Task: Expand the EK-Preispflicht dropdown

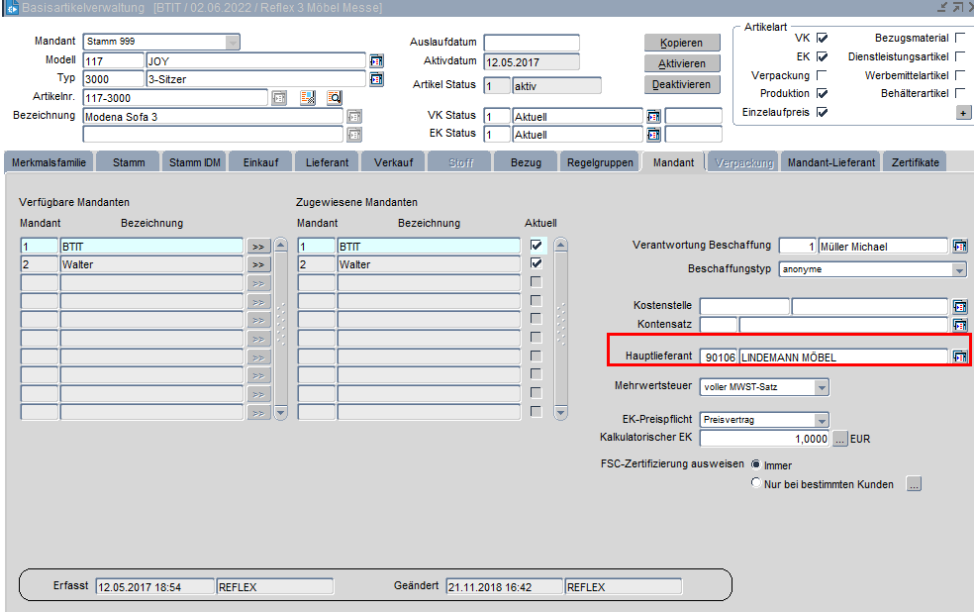Action: coord(821,421)
